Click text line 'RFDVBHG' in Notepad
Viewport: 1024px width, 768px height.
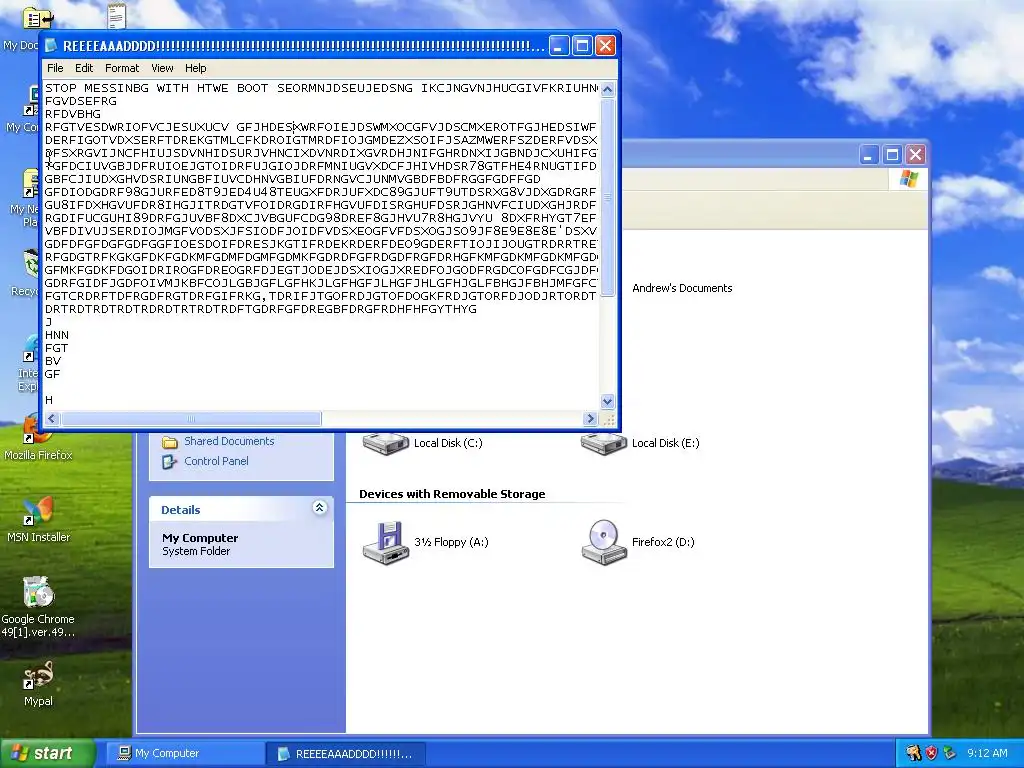(72, 114)
